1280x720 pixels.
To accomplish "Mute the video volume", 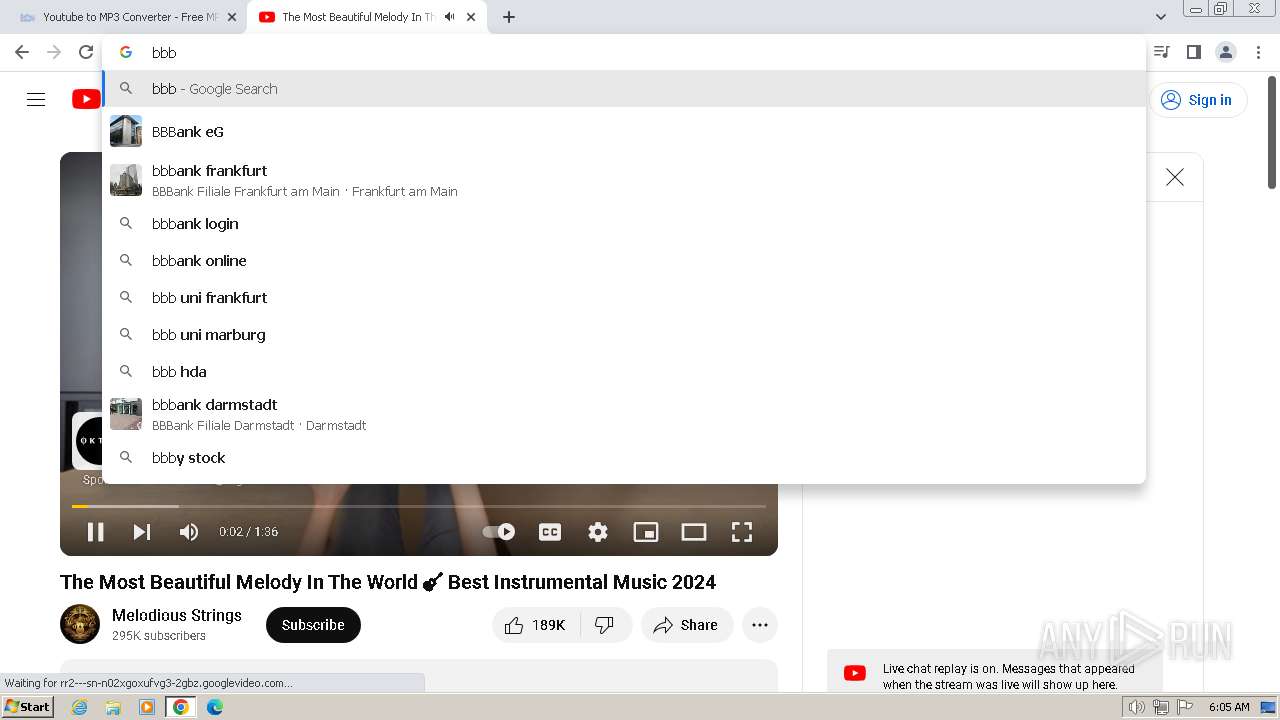I will click(x=189, y=532).
